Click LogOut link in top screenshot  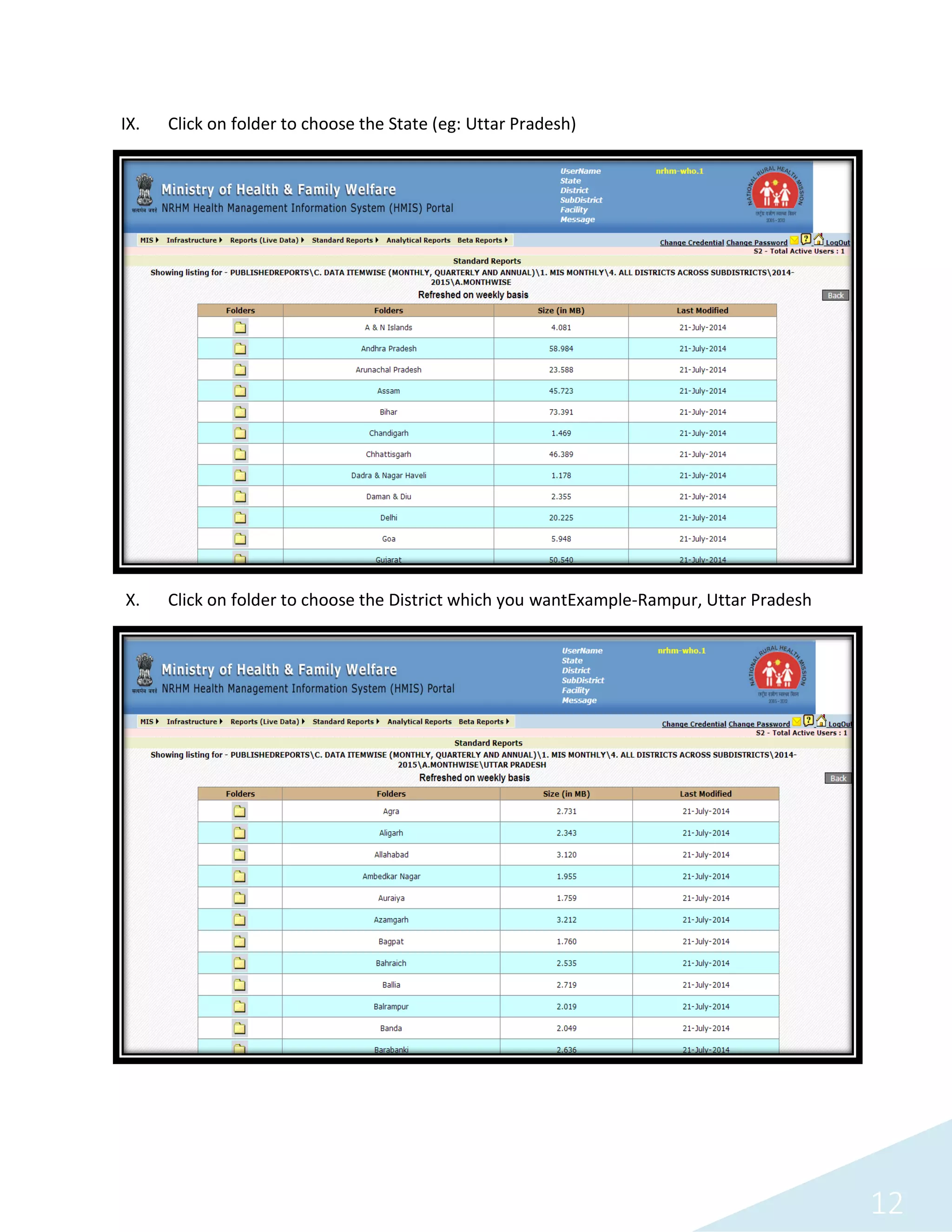[x=838, y=243]
